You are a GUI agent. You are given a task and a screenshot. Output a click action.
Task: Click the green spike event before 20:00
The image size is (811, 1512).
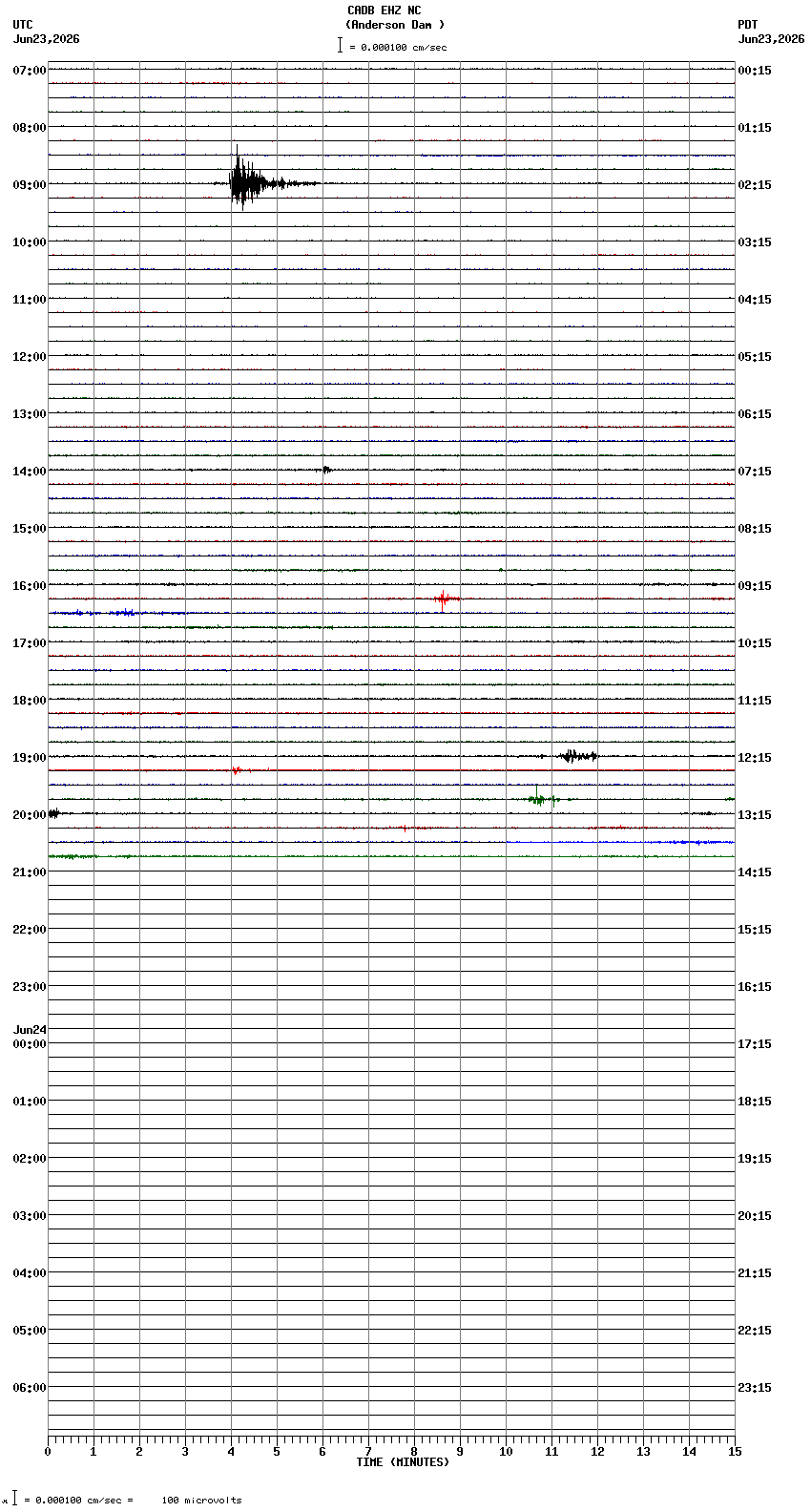541,797
